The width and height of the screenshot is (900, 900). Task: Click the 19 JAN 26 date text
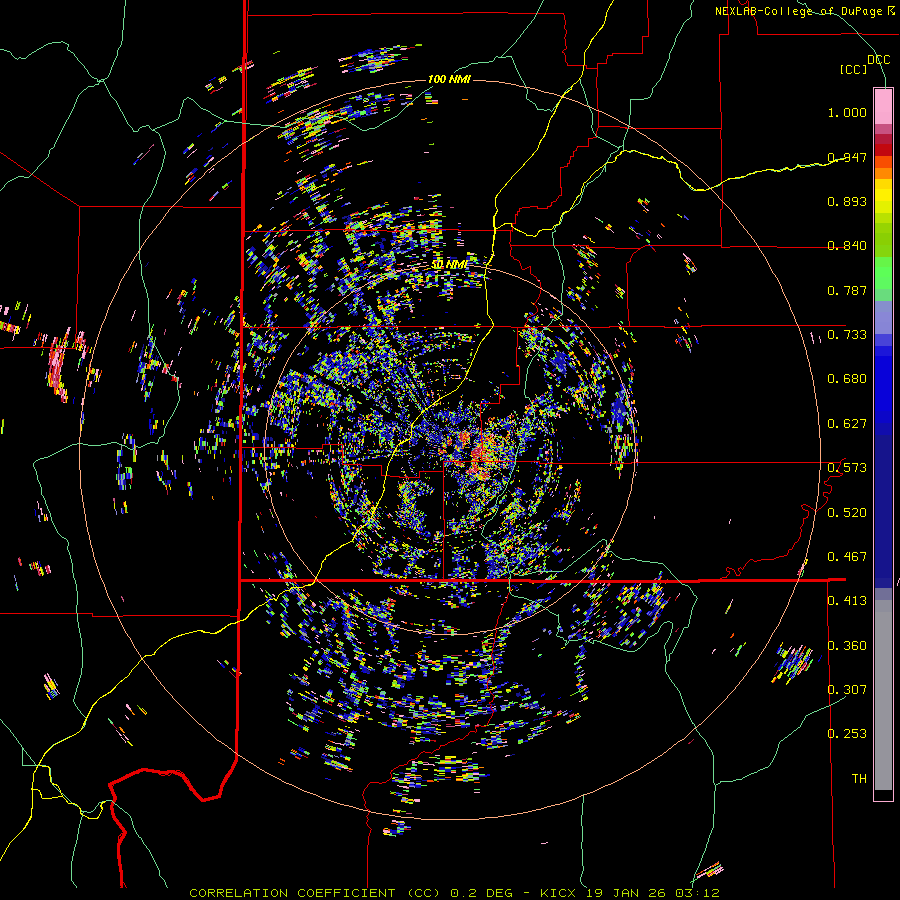(x=626, y=893)
